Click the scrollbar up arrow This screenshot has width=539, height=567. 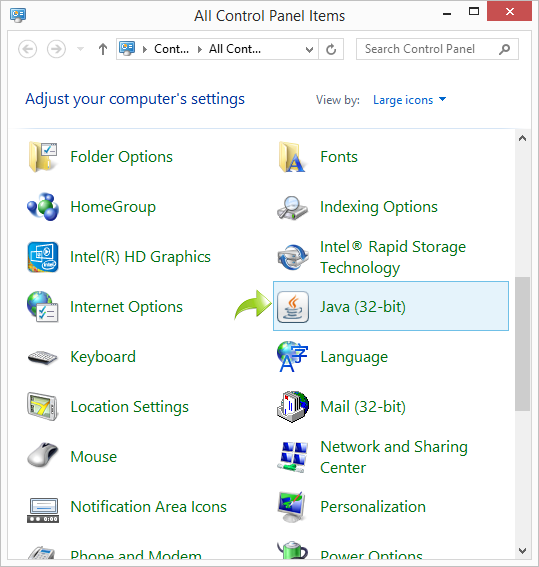[x=522, y=138]
